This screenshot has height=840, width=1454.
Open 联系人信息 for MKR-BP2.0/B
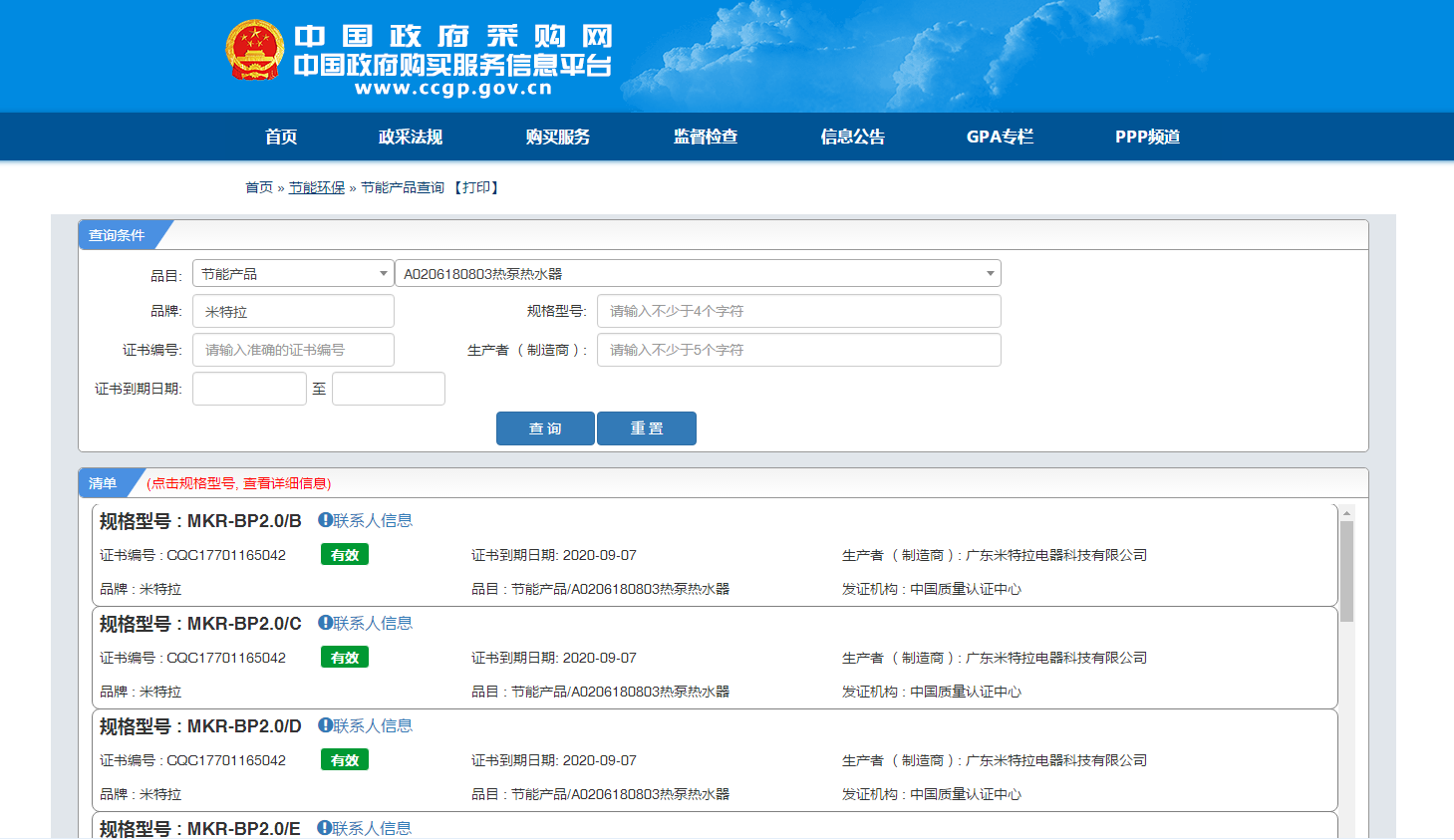click(373, 520)
